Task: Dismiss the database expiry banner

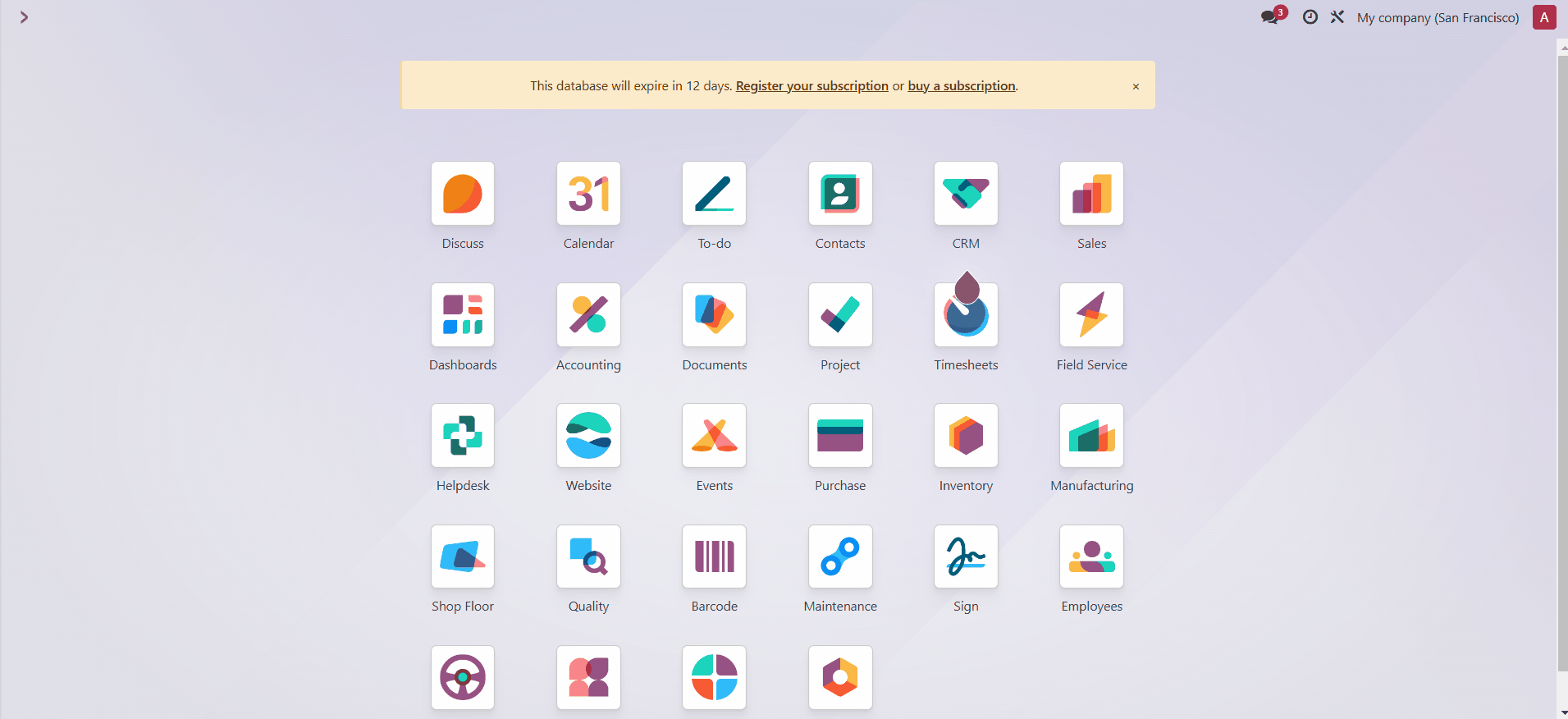Action: coord(1136,86)
